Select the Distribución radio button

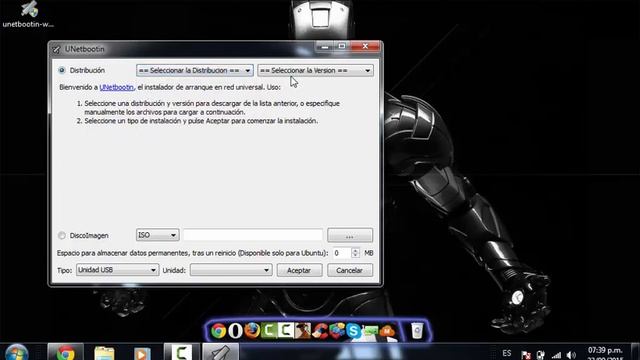tap(62, 70)
